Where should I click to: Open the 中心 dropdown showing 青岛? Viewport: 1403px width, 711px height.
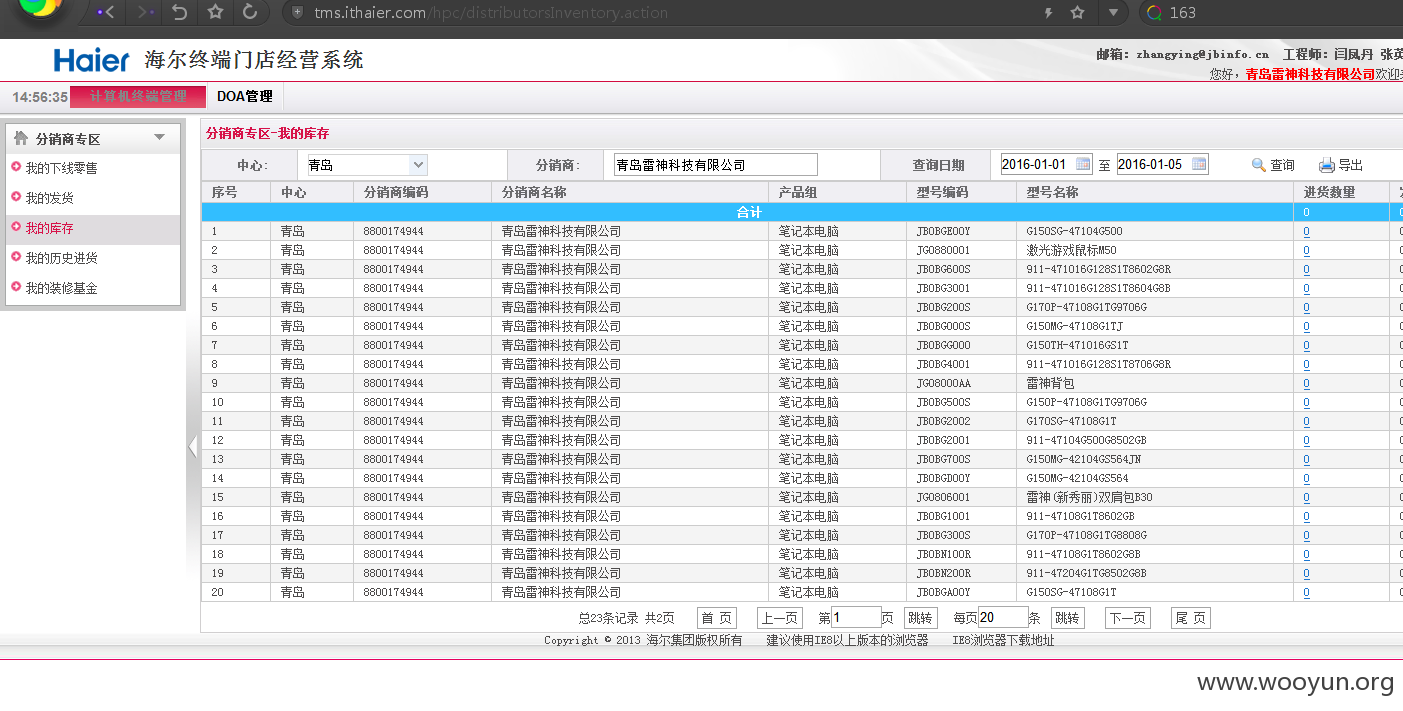[366, 165]
